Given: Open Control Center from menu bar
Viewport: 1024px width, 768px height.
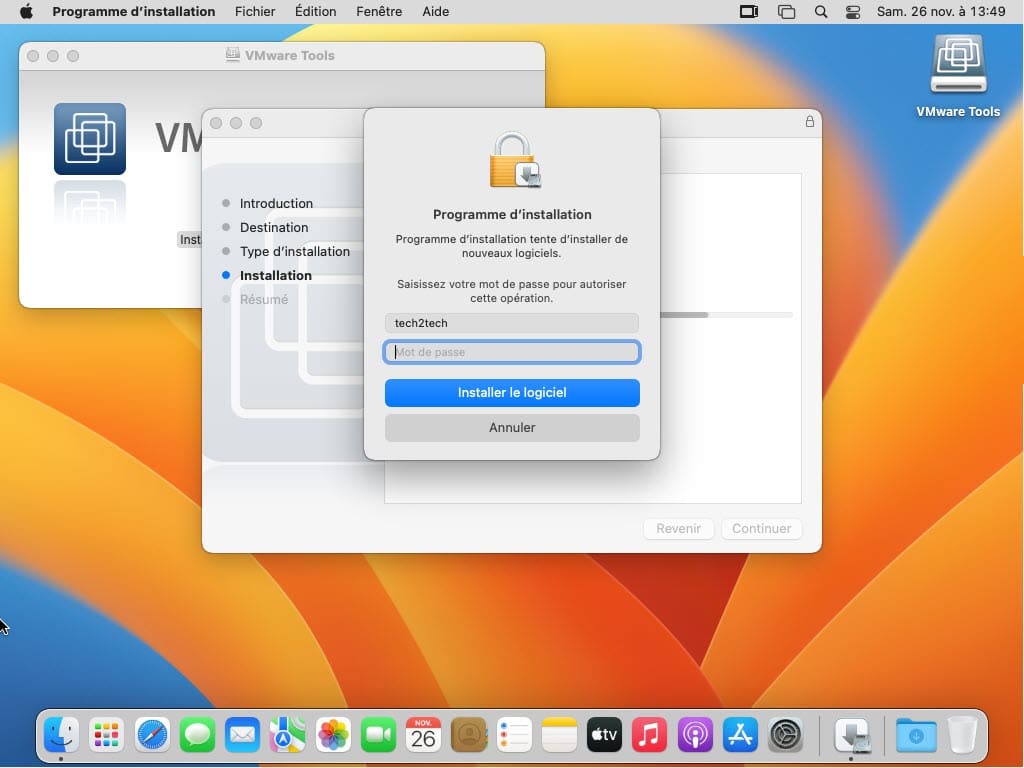Looking at the screenshot, I should pyautogui.click(x=853, y=12).
